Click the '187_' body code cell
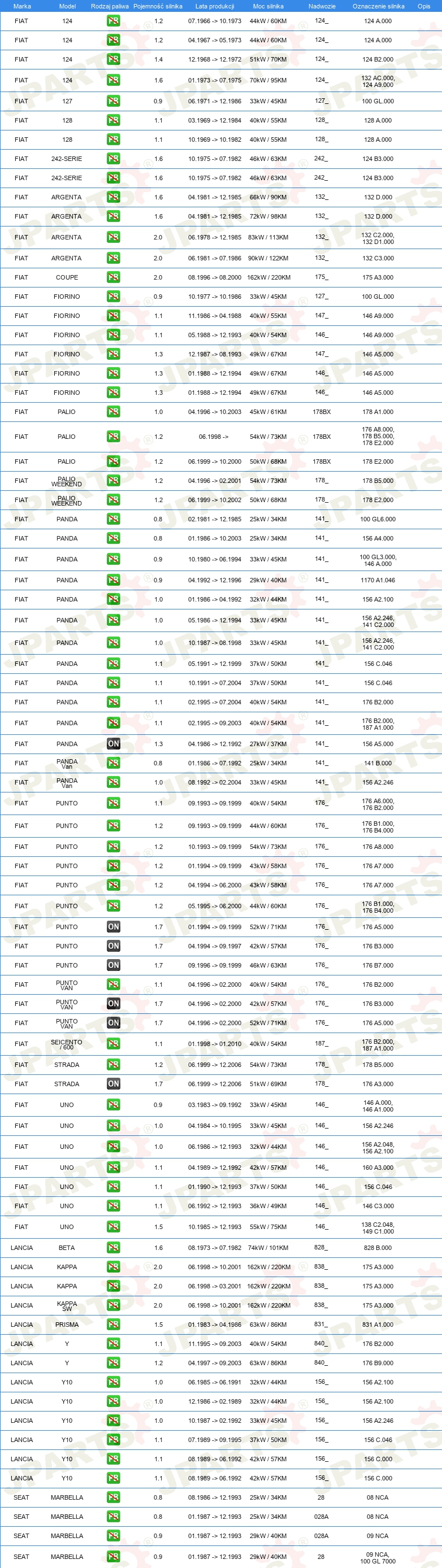The image size is (442, 1568). pos(322,1043)
